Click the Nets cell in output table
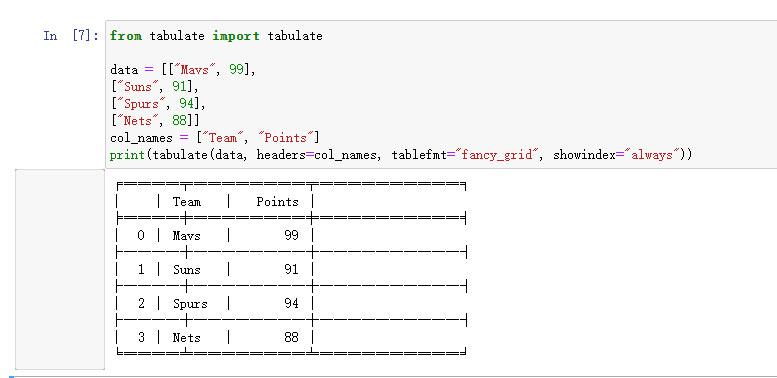777x378 pixels. [186, 338]
